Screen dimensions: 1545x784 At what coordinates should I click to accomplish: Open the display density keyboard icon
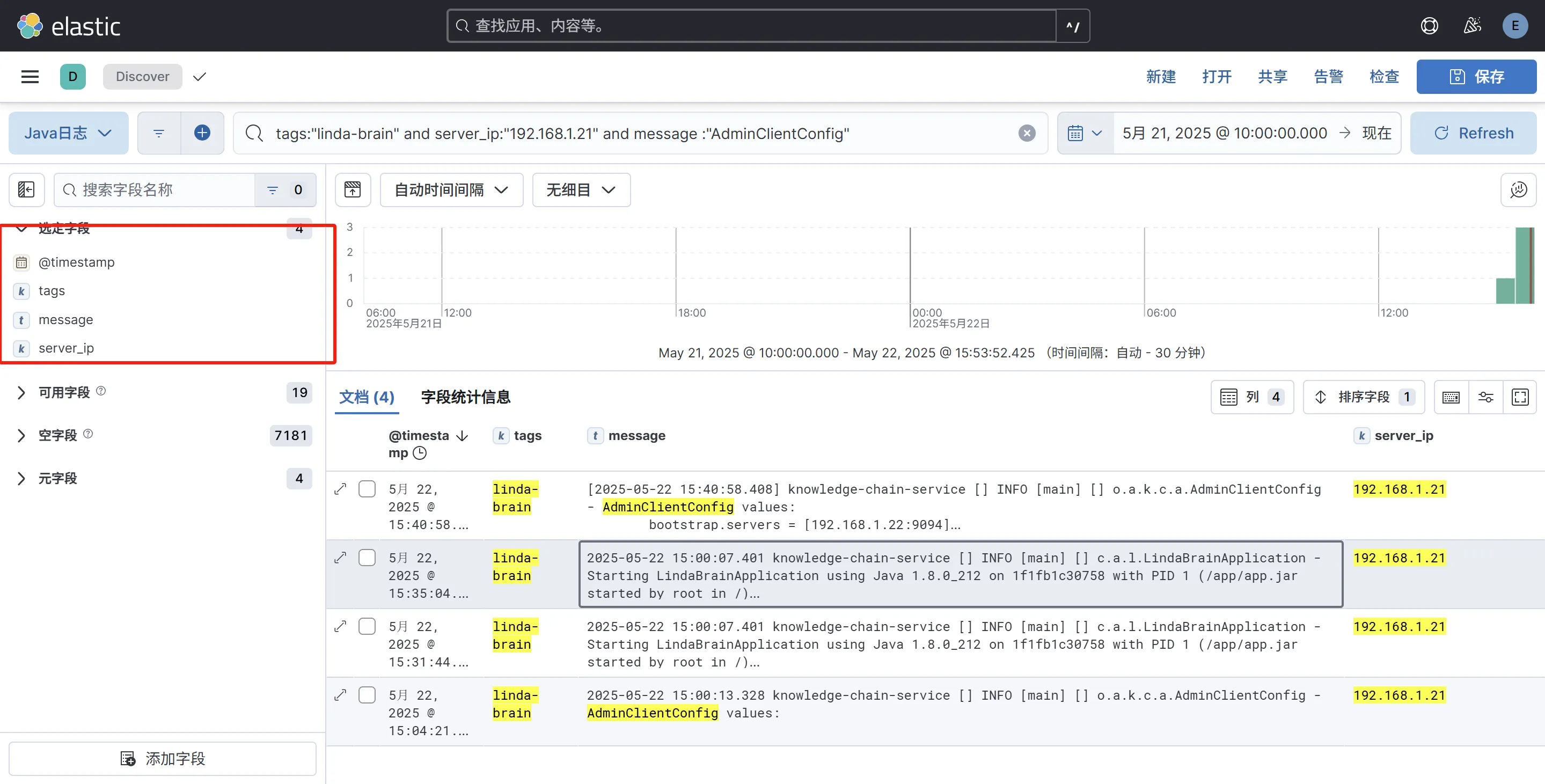(x=1451, y=397)
